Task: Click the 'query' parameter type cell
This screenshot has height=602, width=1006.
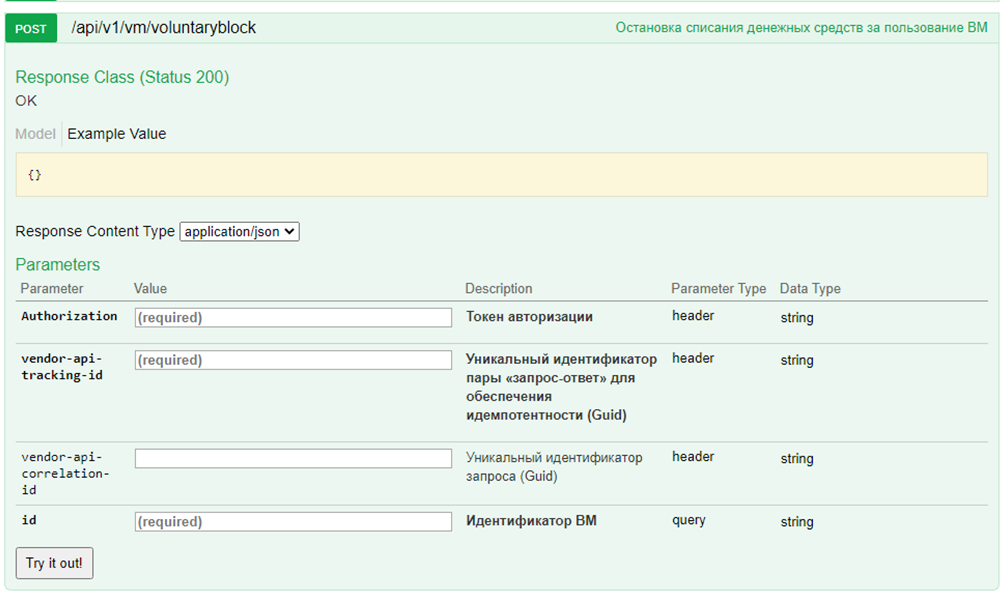Action: coord(688,520)
